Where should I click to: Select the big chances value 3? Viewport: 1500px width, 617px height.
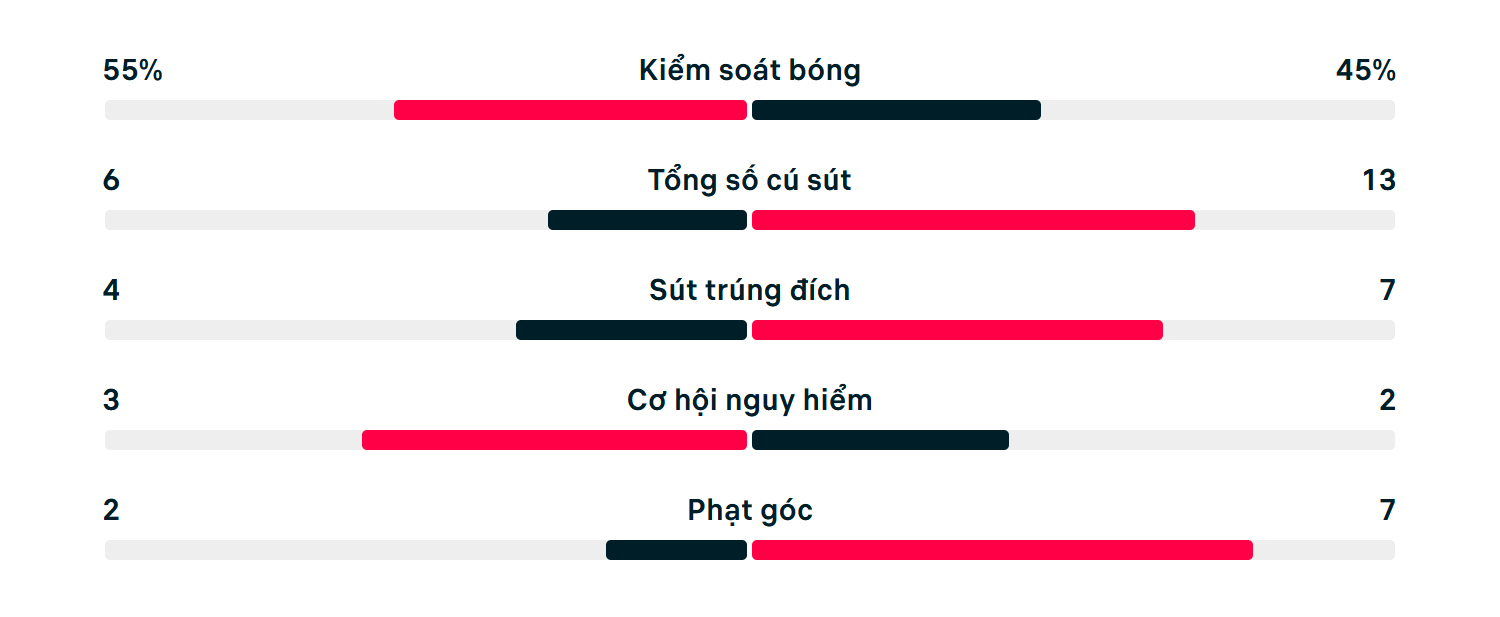[111, 401]
